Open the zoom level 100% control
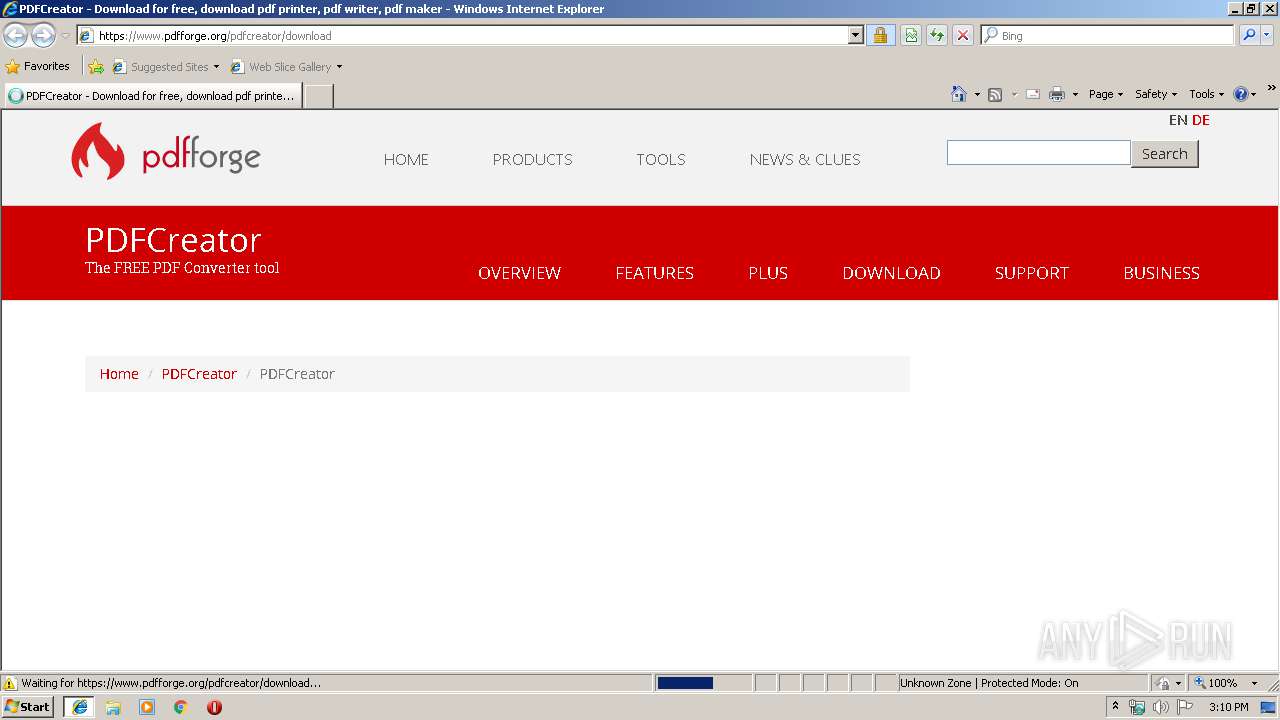Viewport: 1280px width, 720px height. pos(1217,683)
